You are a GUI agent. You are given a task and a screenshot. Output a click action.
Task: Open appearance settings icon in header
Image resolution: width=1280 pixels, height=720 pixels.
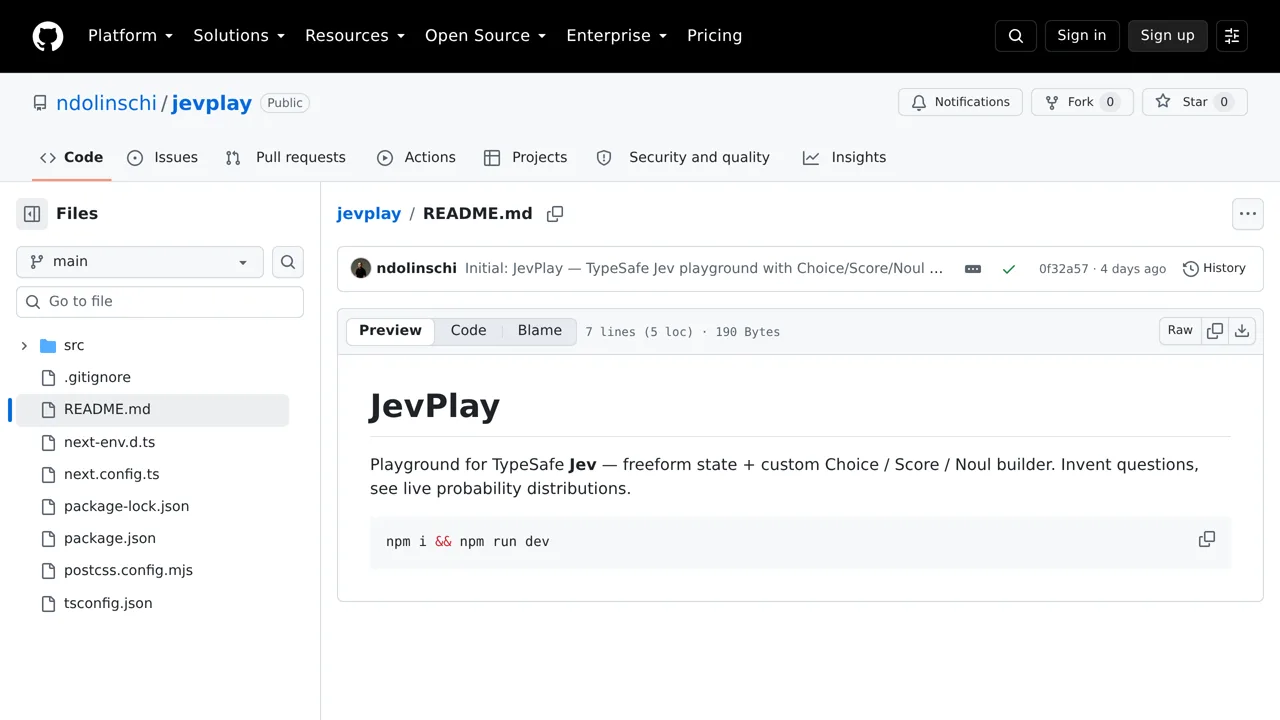tap(1232, 36)
